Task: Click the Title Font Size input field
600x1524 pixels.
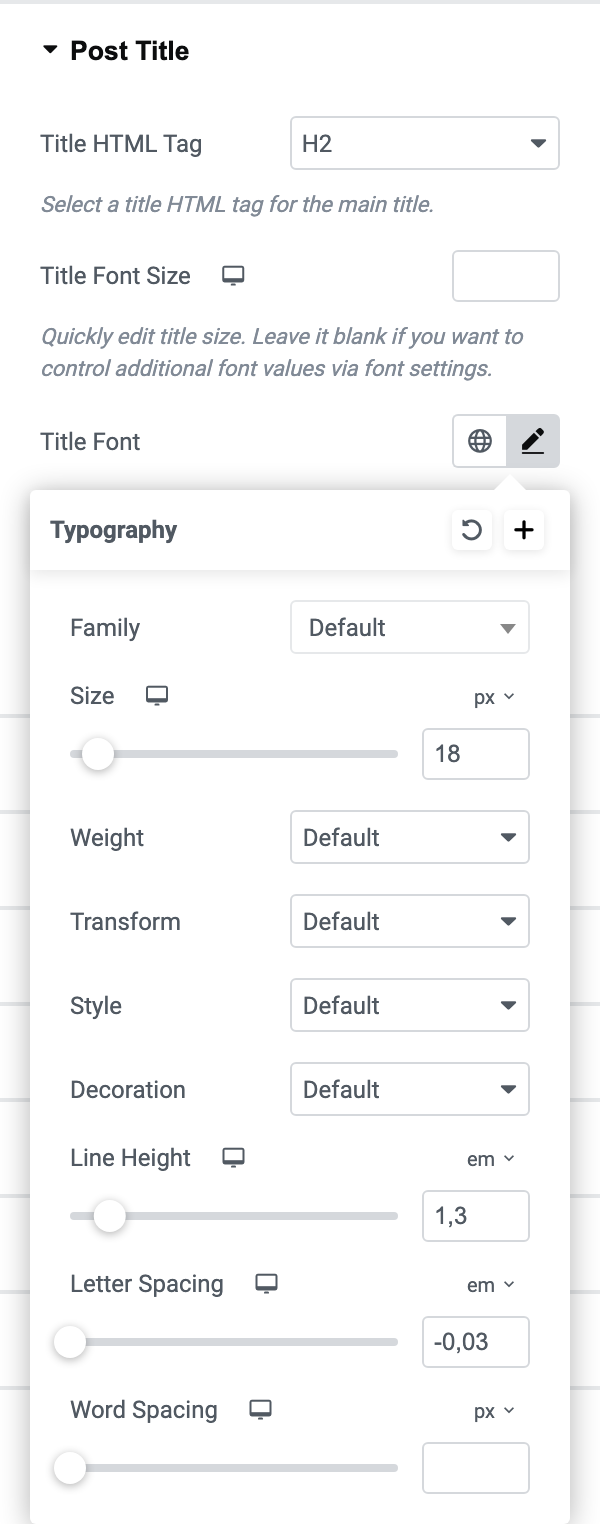Action: [x=506, y=276]
